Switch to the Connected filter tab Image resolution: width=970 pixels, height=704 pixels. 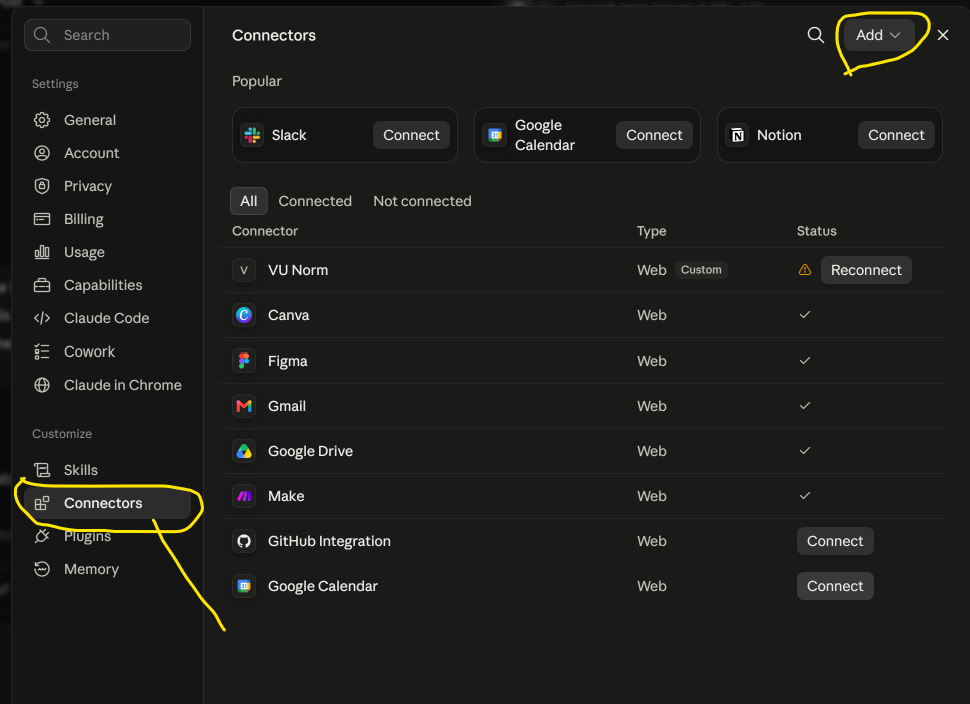315,201
